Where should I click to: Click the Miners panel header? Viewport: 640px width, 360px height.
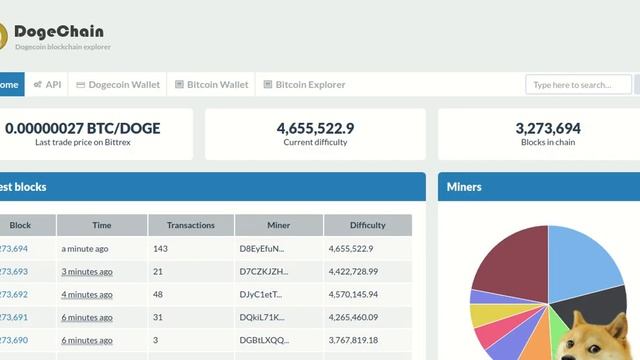pos(539,187)
